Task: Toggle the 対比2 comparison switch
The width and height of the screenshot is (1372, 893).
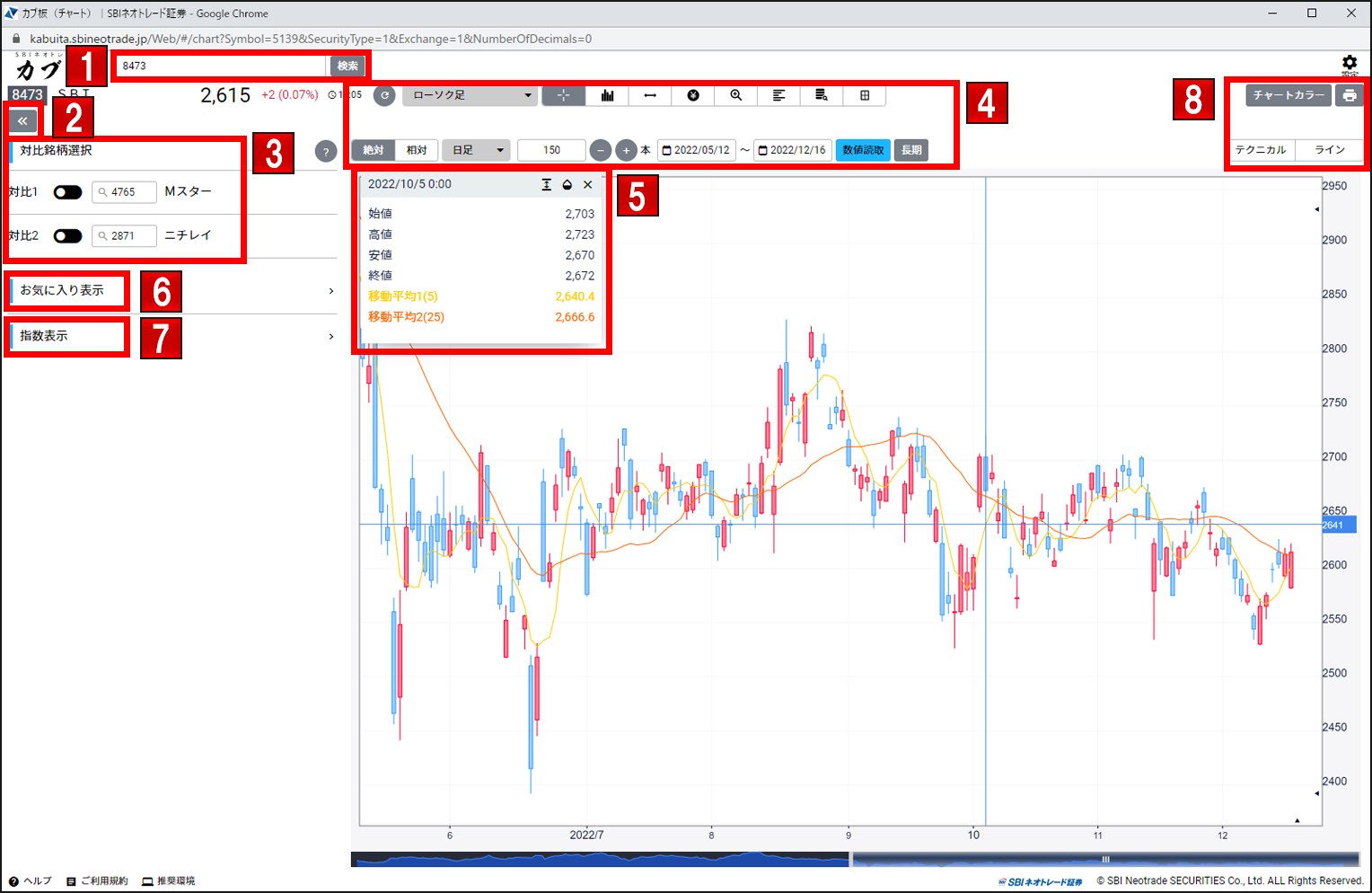Action: coord(67,235)
